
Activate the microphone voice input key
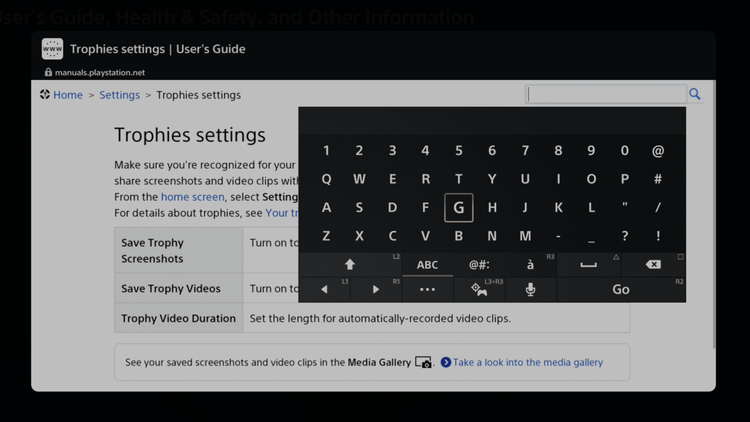530,289
